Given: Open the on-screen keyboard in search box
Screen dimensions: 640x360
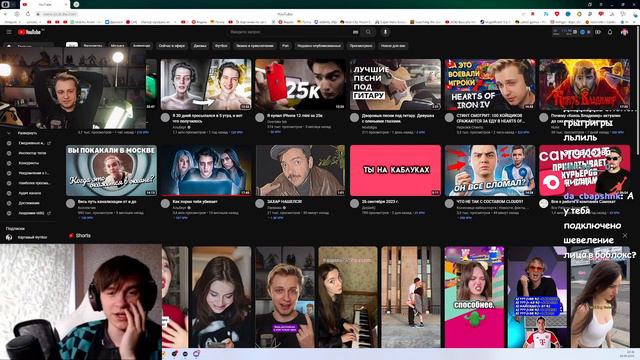Looking at the screenshot, I should point(356,32).
